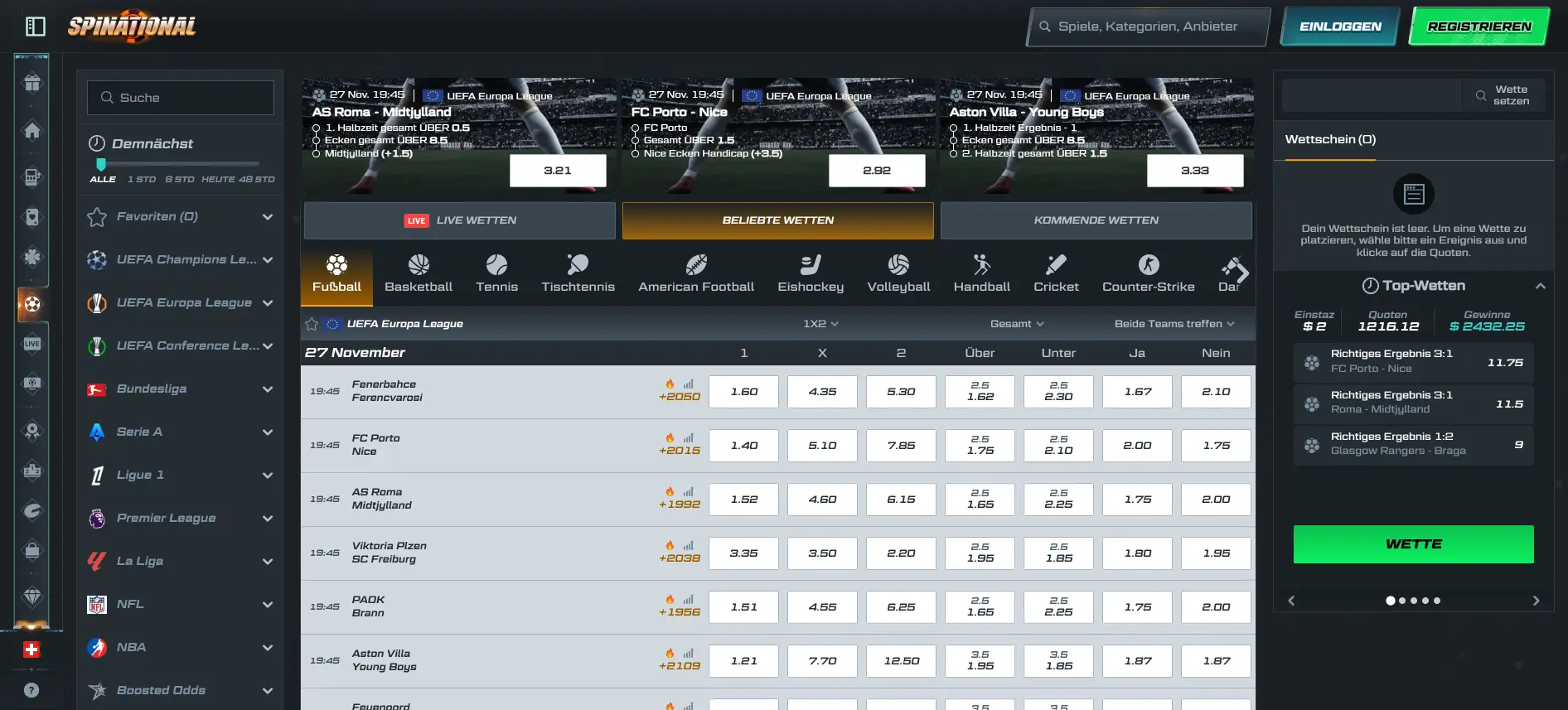Expand the Bundesliga league list

point(267,389)
